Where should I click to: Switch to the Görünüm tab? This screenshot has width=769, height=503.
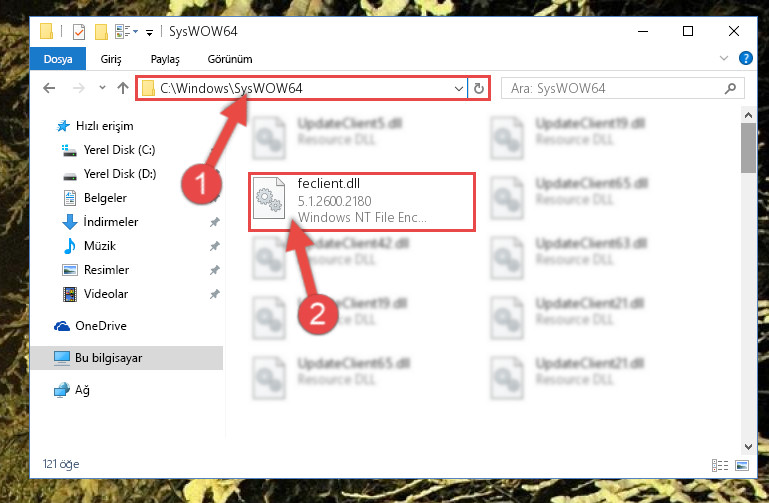[x=230, y=59]
